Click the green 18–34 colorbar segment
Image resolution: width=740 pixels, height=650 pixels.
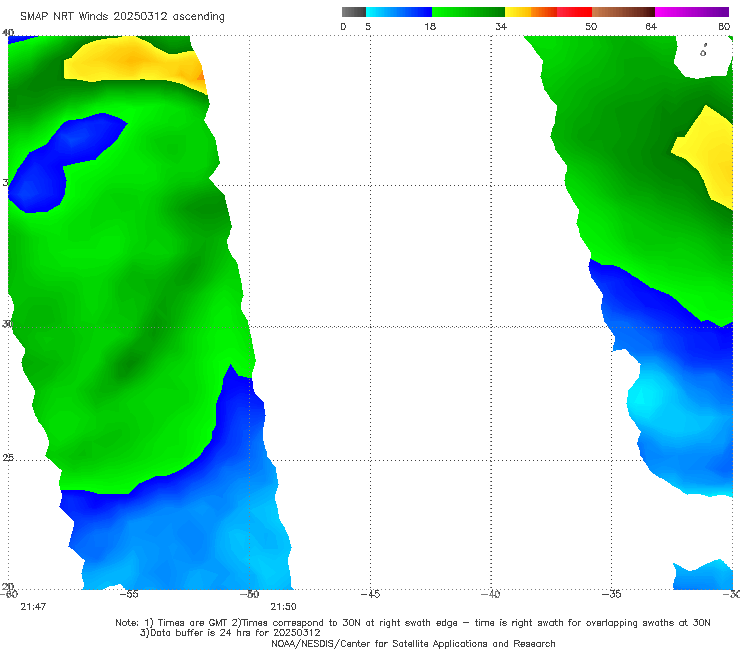tap(468, 12)
